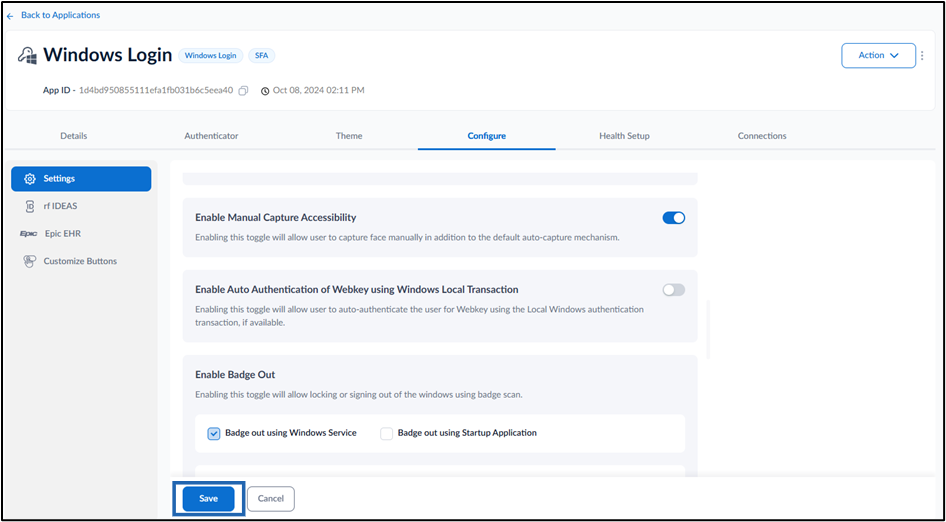This screenshot has width=946, height=522.
Task: Open the Details tab
Action: point(74,136)
